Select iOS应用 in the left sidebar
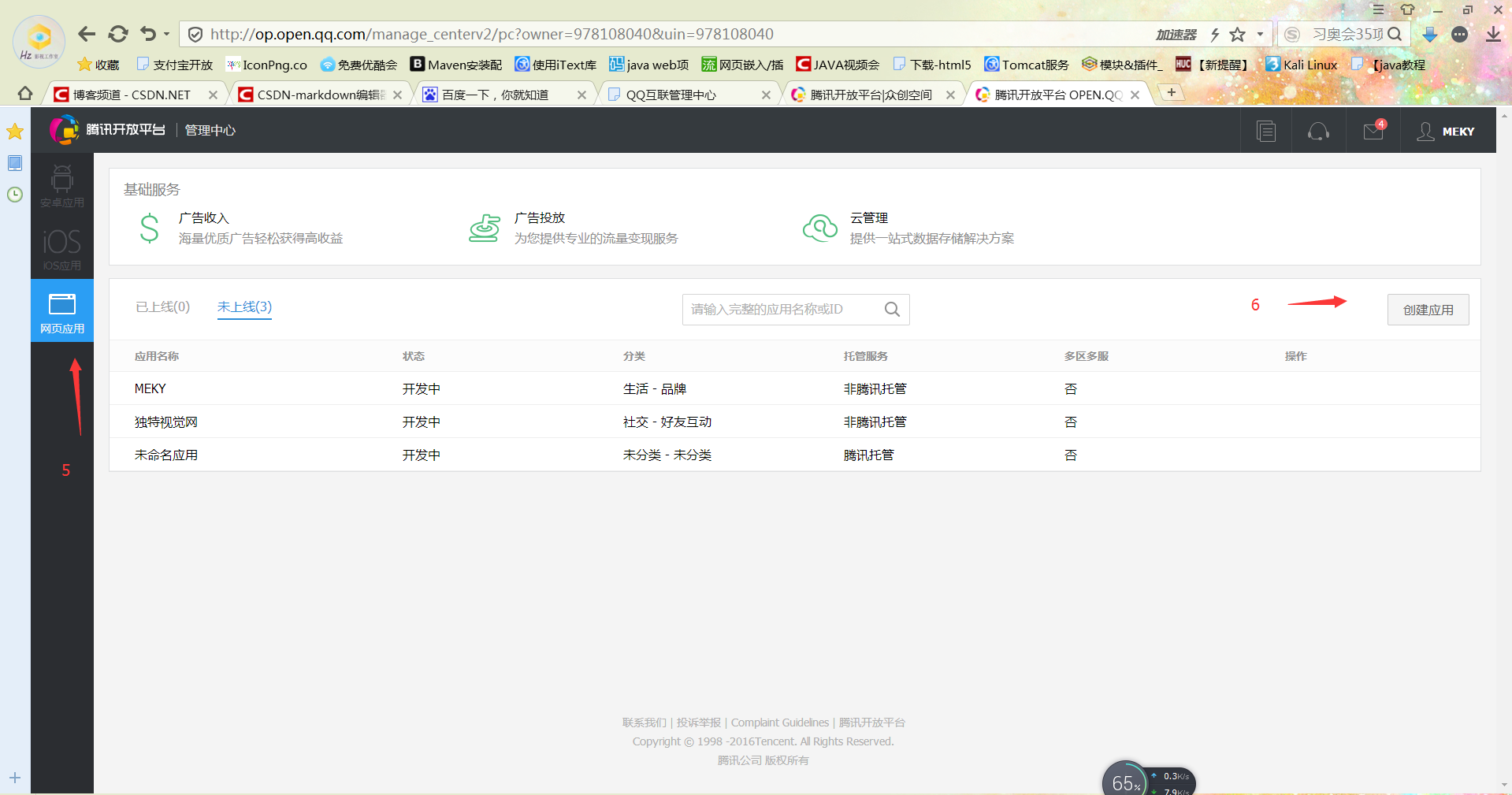The image size is (1512, 795). [62, 248]
